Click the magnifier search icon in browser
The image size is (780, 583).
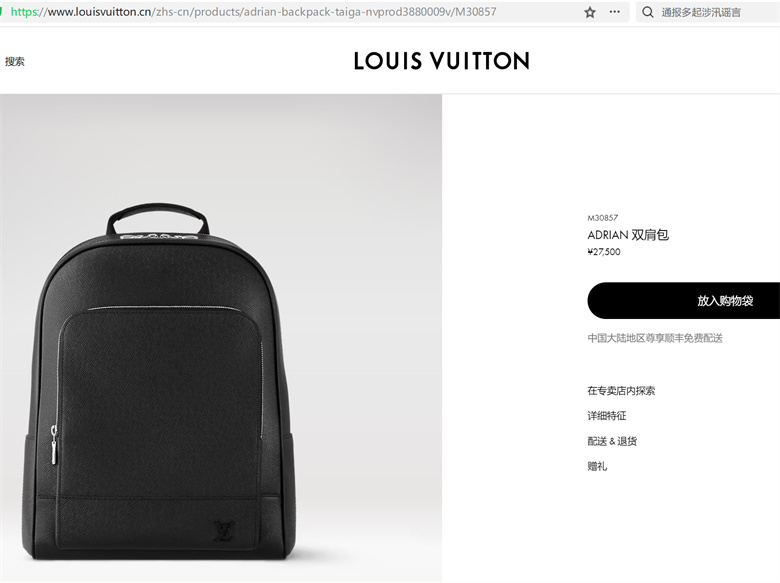pos(648,12)
